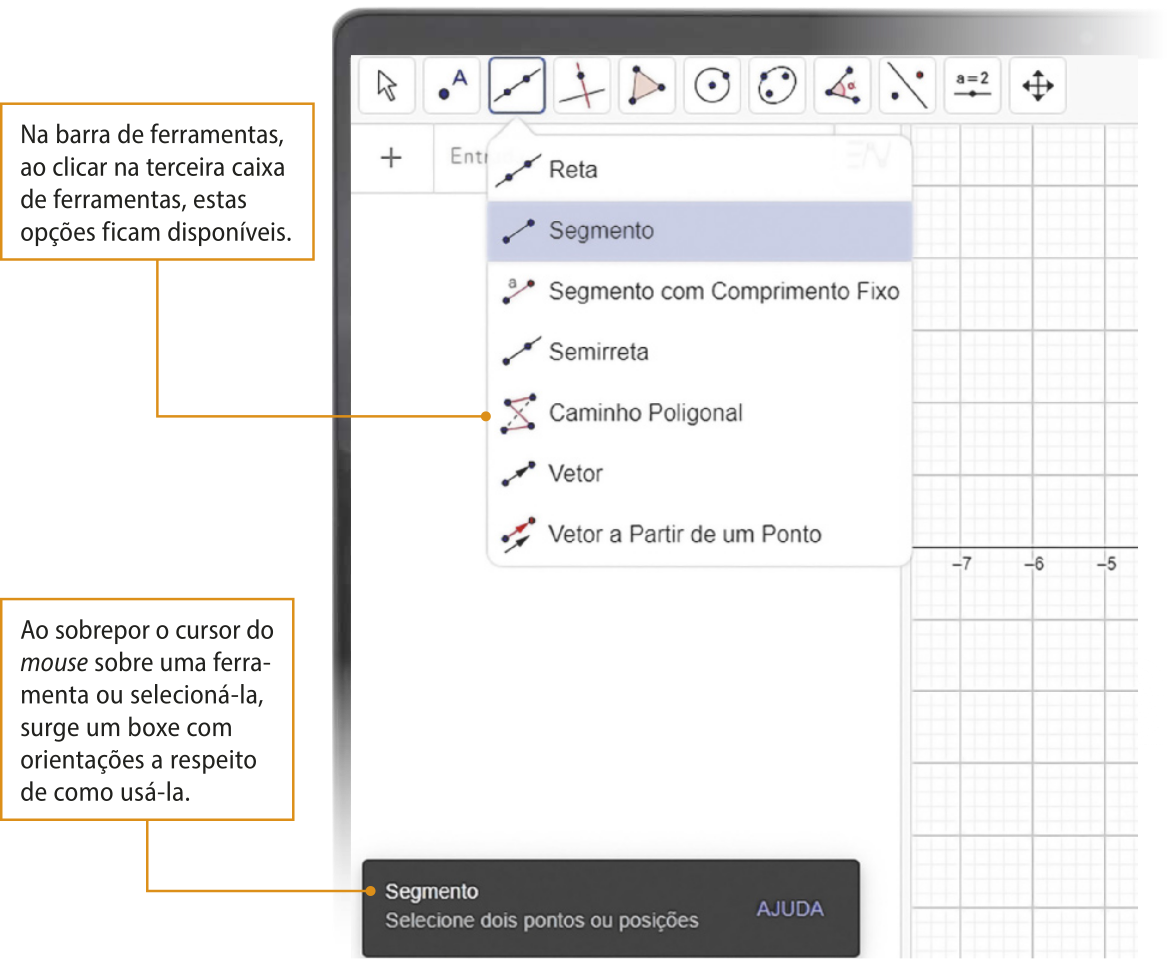The width and height of the screenshot is (1167, 965).
Task: Select the Circle with Center tool
Action: pos(712,86)
